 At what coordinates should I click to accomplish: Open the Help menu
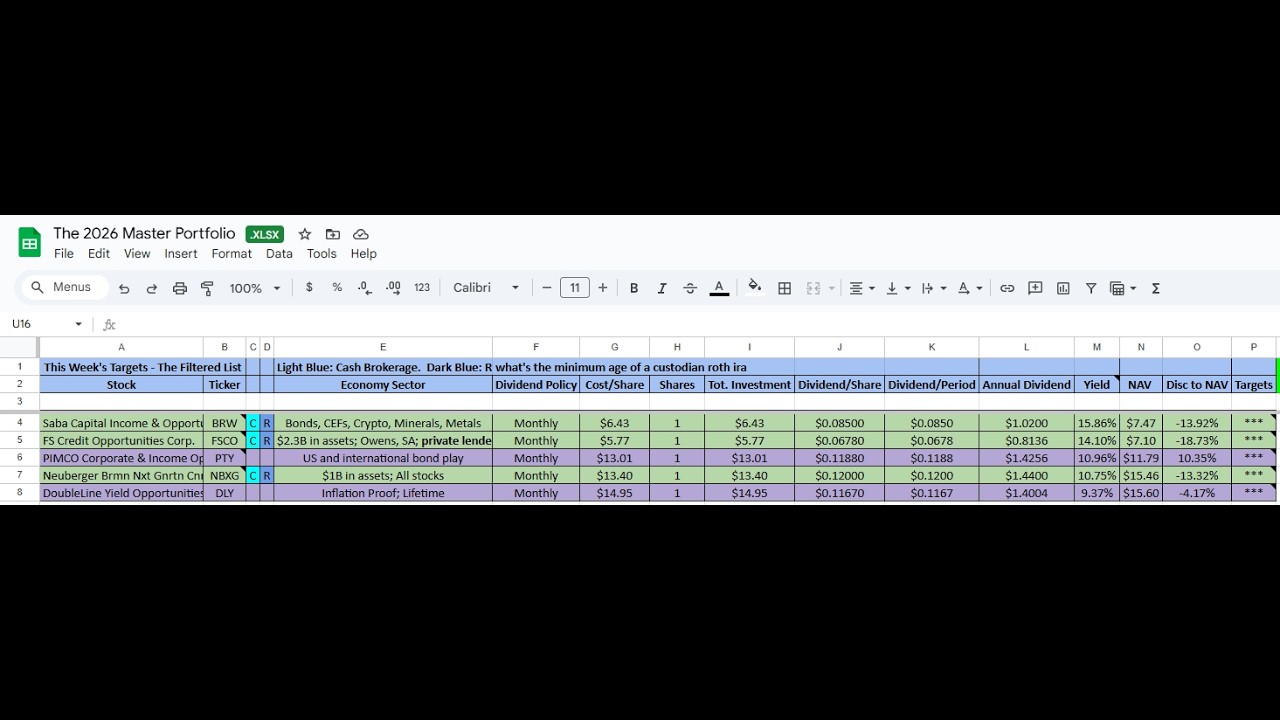pyautogui.click(x=364, y=254)
